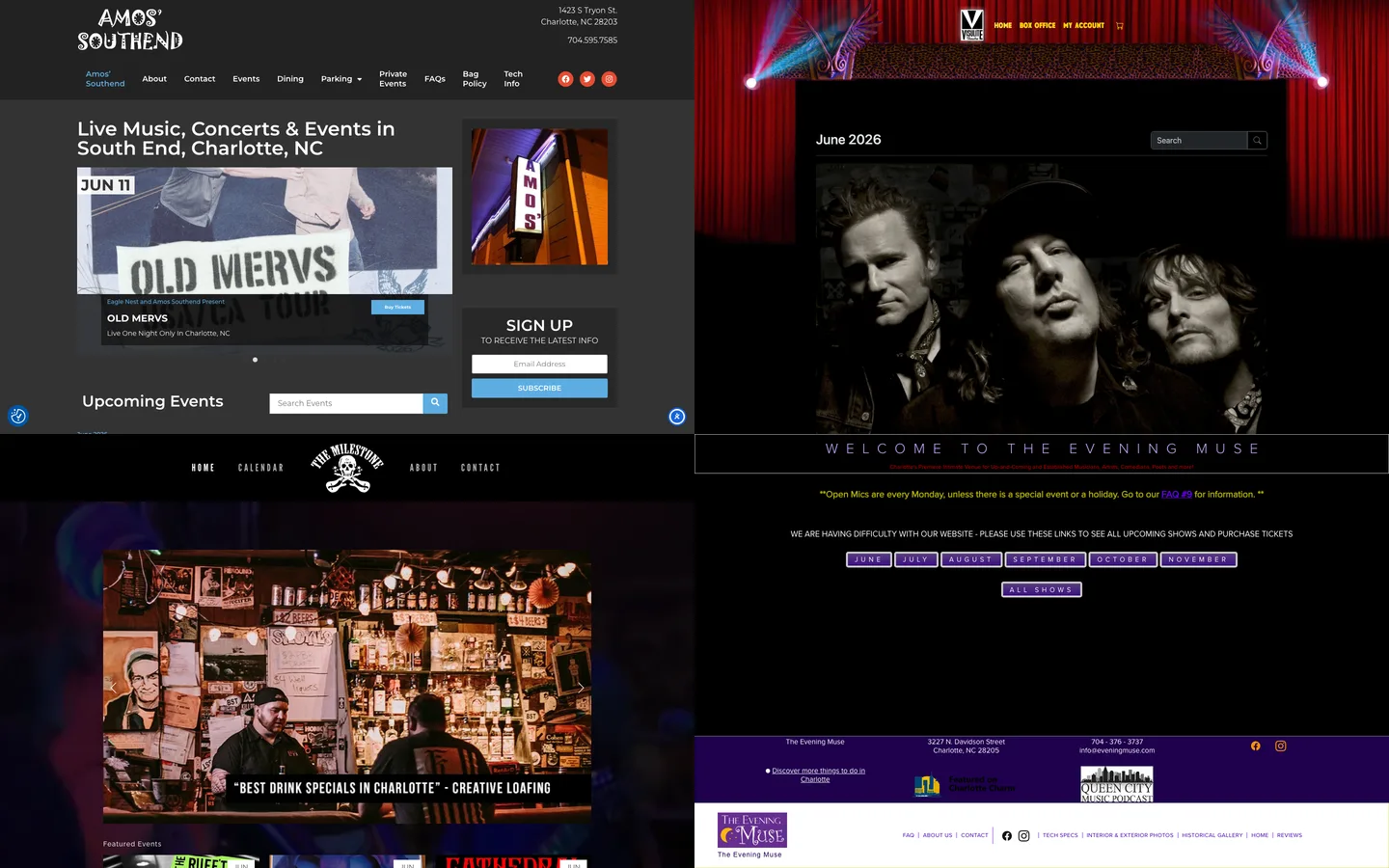1389x868 pixels.
Task: Open CONTACT in The Milestone navigation
Action: point(480,468)
